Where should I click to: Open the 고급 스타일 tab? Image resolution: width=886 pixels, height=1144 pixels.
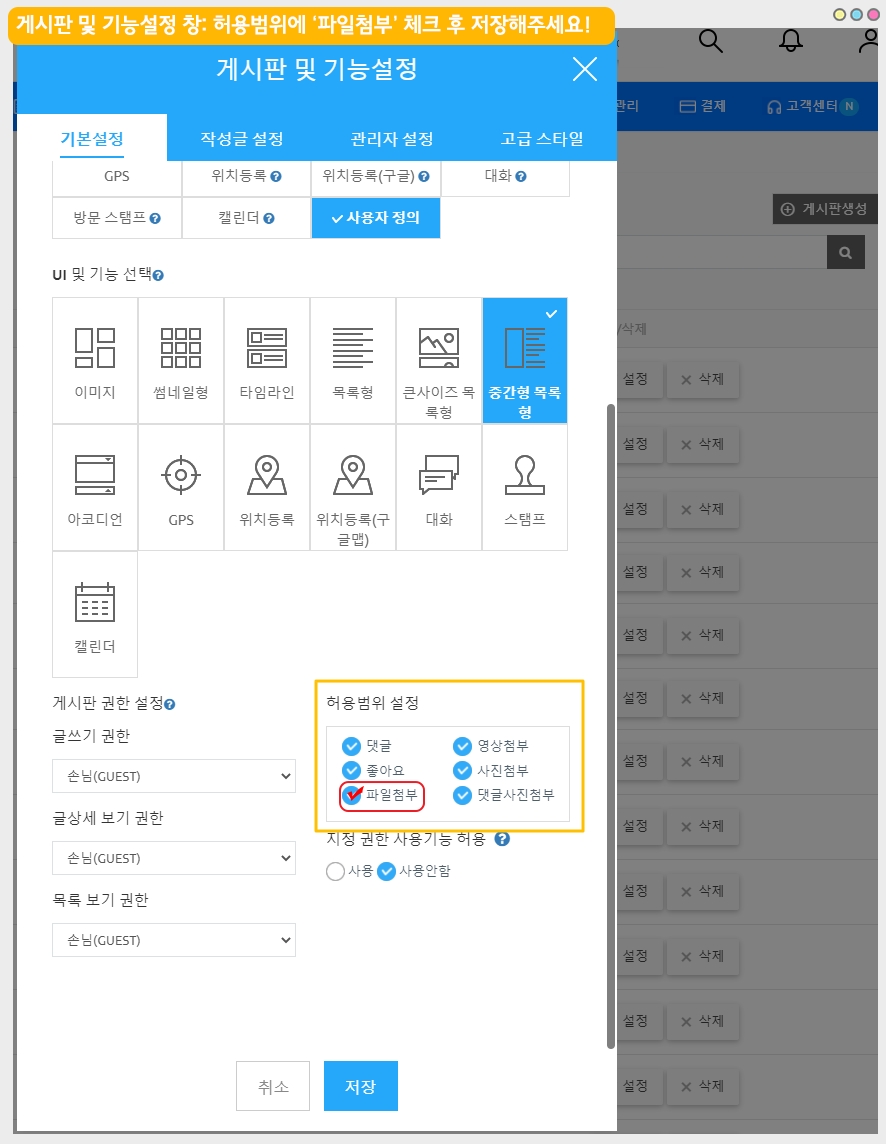tap(542, 139)
